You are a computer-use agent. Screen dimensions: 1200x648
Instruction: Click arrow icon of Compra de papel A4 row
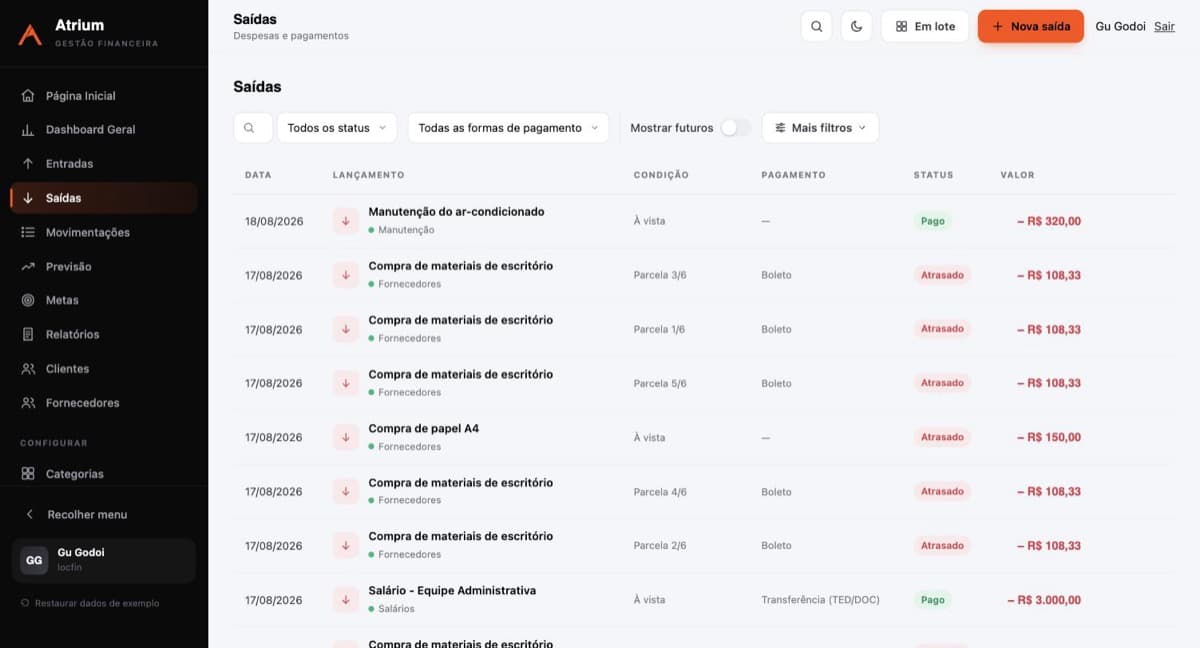pos(346,437)
